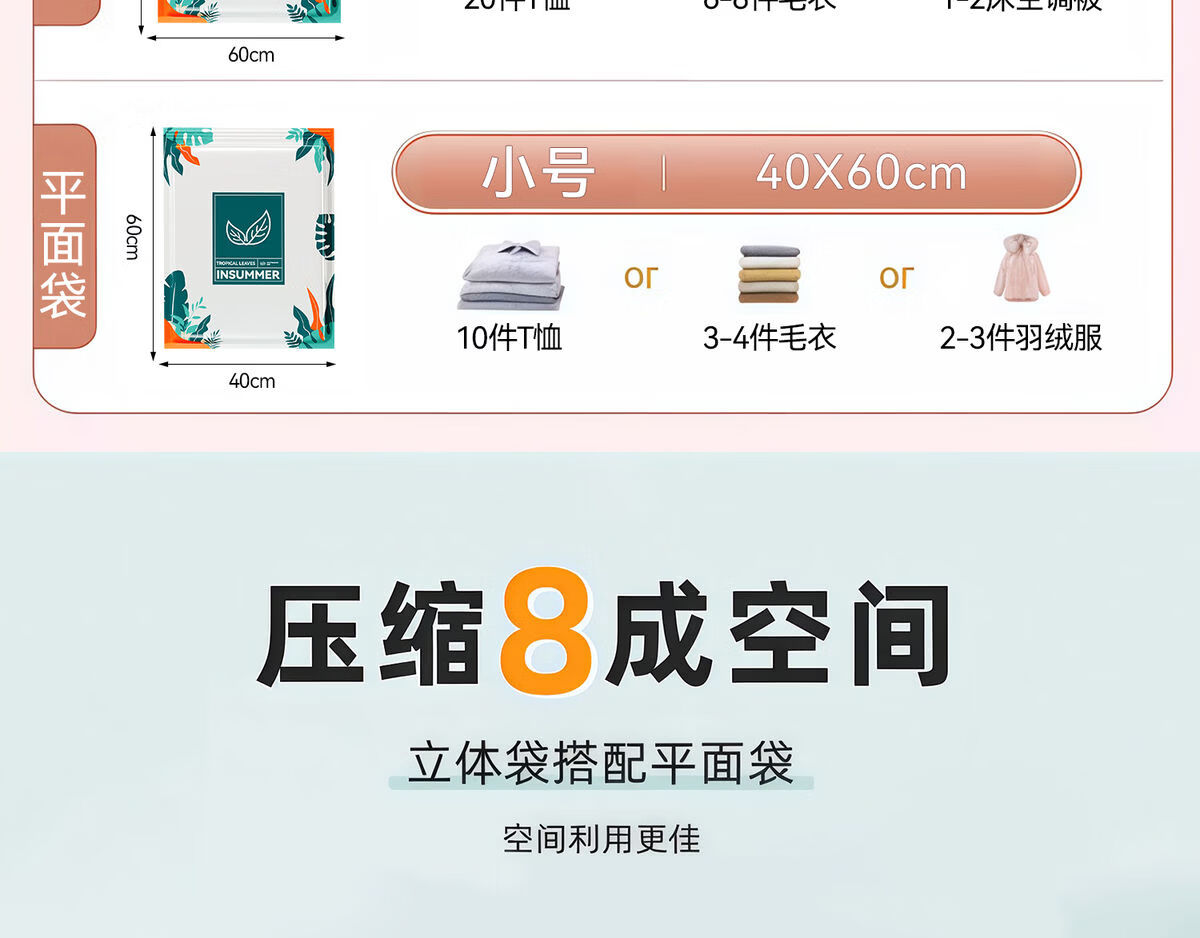The height and width of the screenshot is (938, 1200).
Task: Click the 2-3件羽绒服 caption
Action: pyautogui.click(x=1021, y=338)
